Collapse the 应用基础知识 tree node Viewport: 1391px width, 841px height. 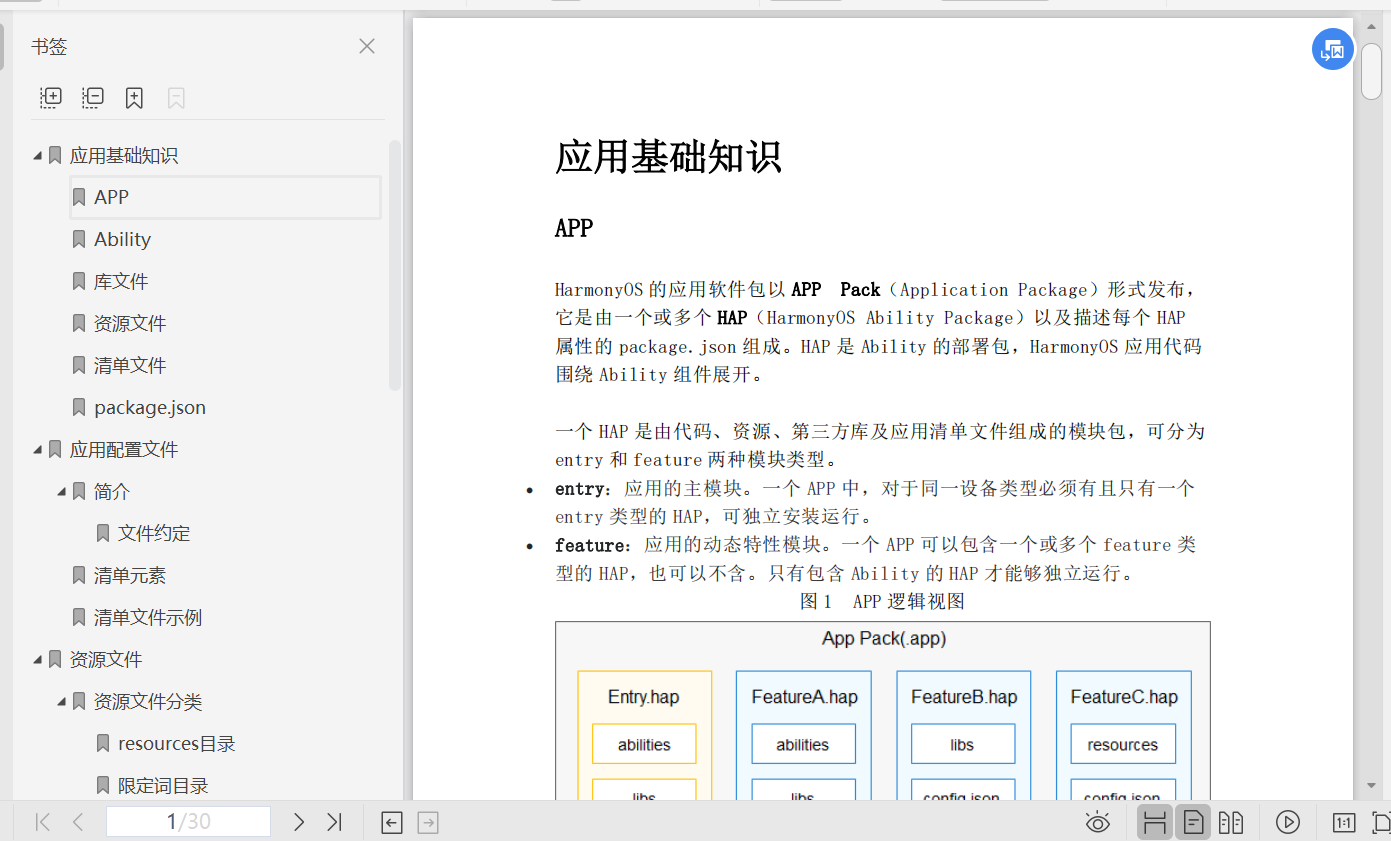38,156
